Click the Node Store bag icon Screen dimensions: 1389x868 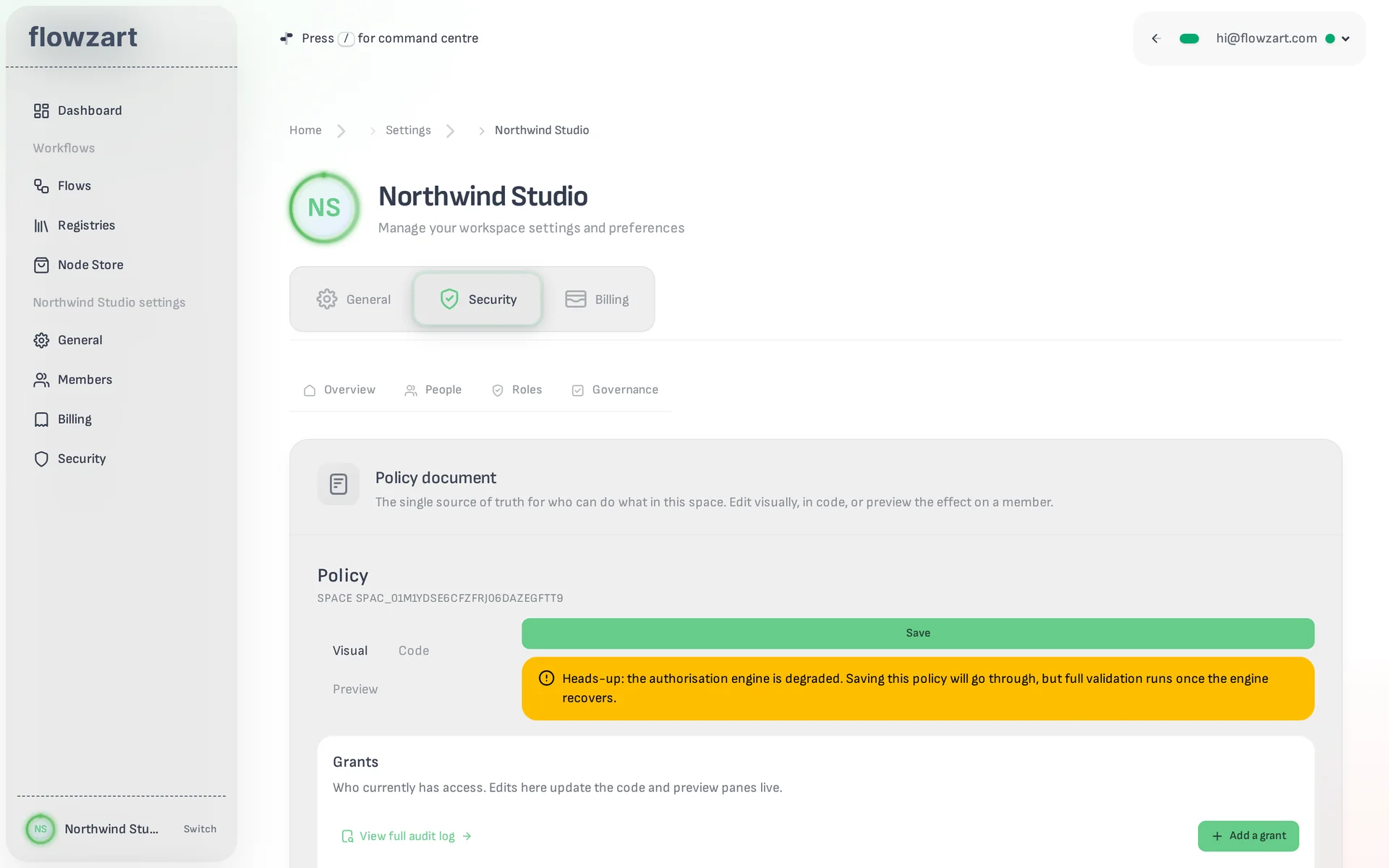pyautogui.click(x=41, y=265)
